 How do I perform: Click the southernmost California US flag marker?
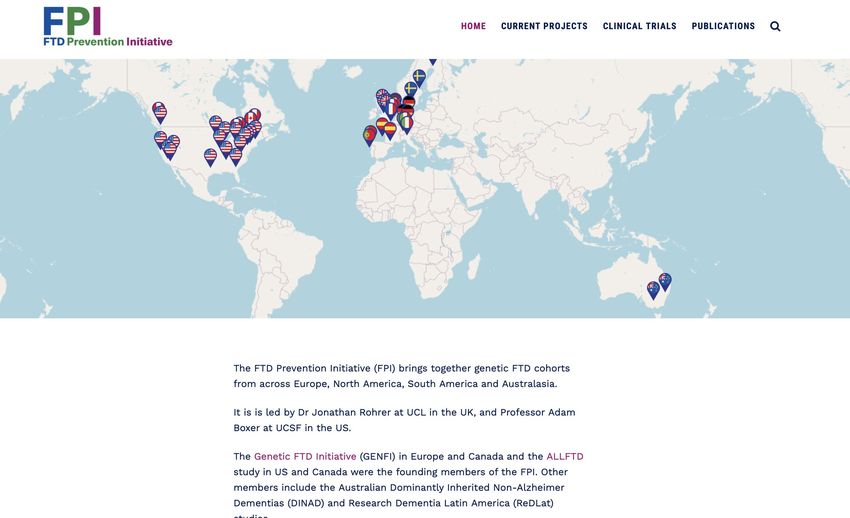[x=170, y=151]
